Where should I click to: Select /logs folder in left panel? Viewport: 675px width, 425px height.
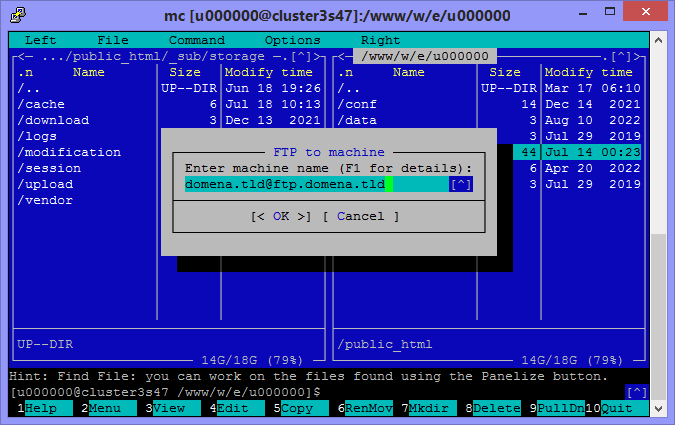point(37,136)
